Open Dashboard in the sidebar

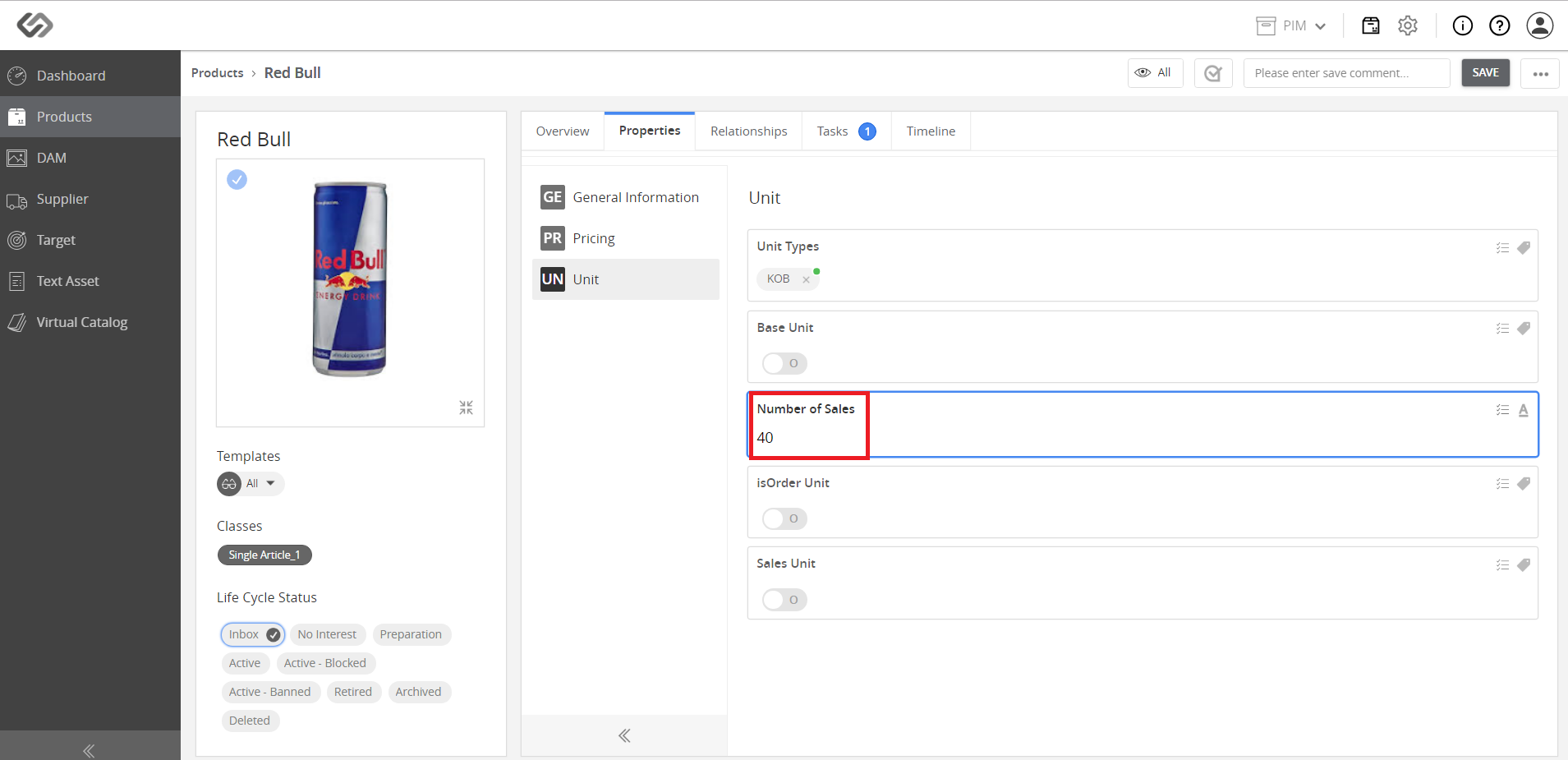[90, 76]
